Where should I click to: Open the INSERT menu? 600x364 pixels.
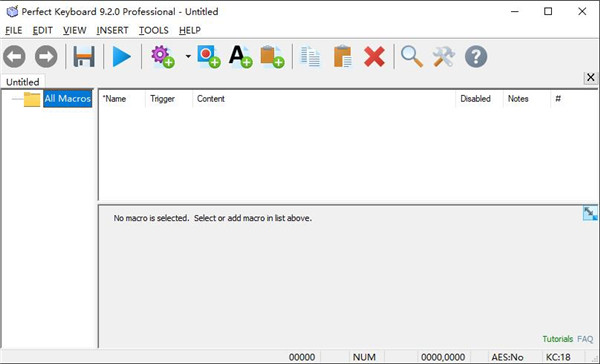(112, 30)
